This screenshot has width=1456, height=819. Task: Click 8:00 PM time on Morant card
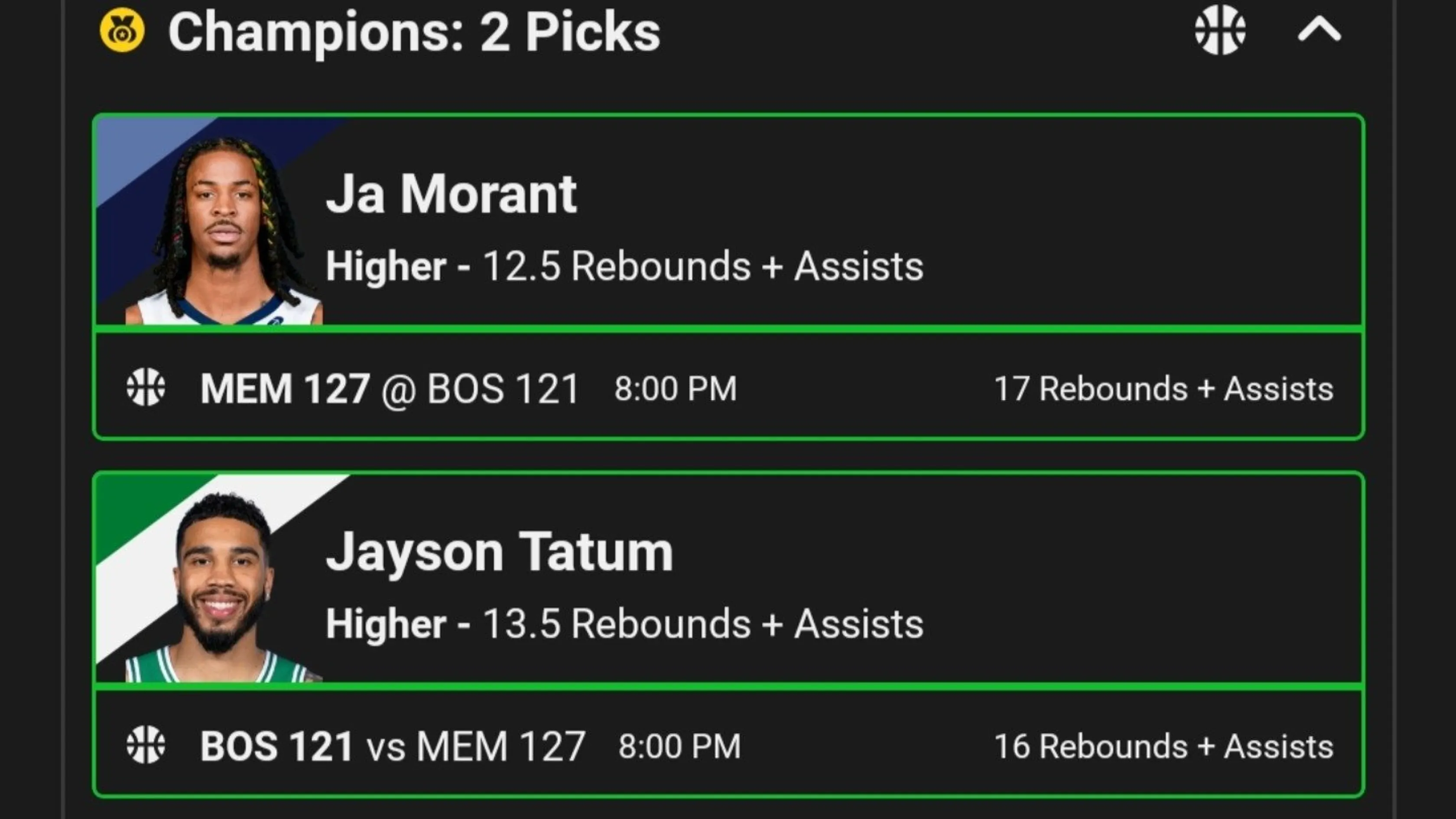point(676,389)
